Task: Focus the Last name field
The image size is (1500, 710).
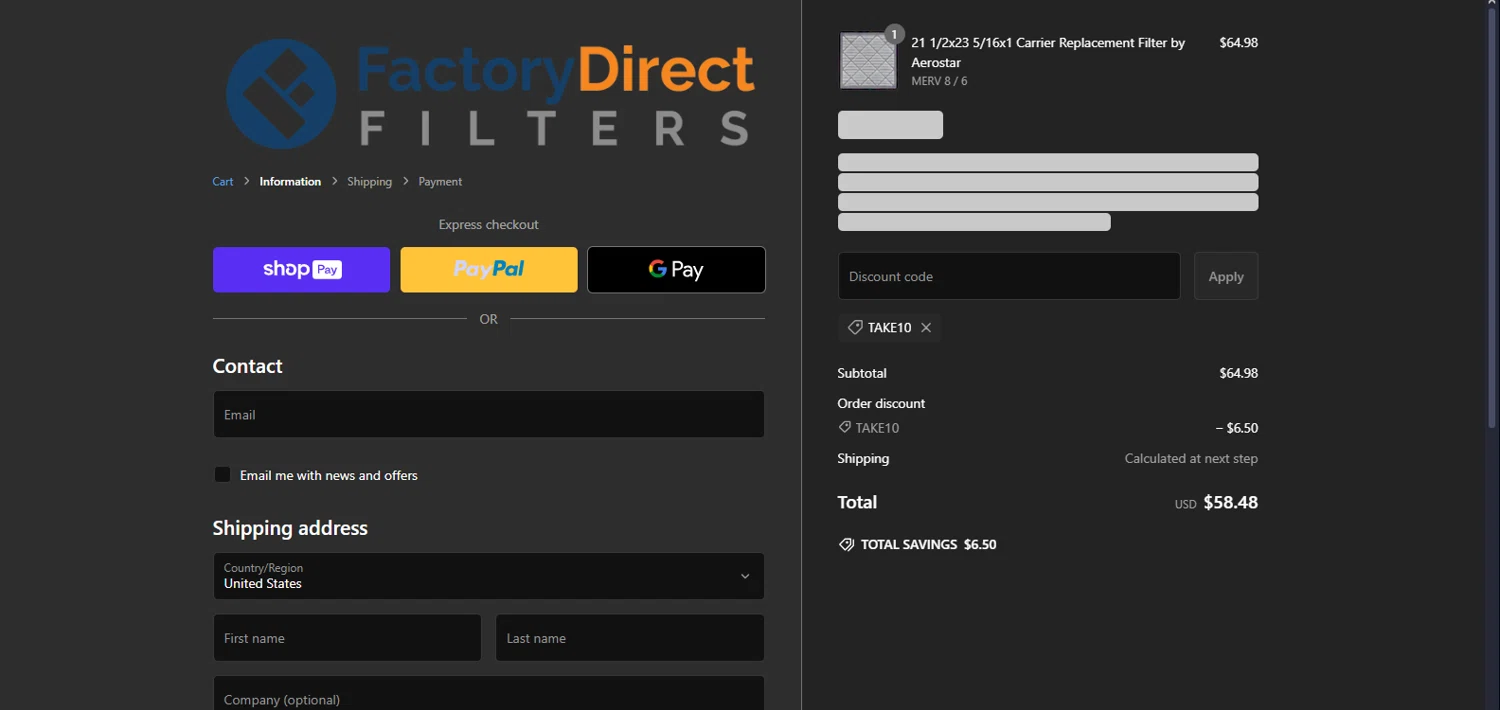Action: 630,638
